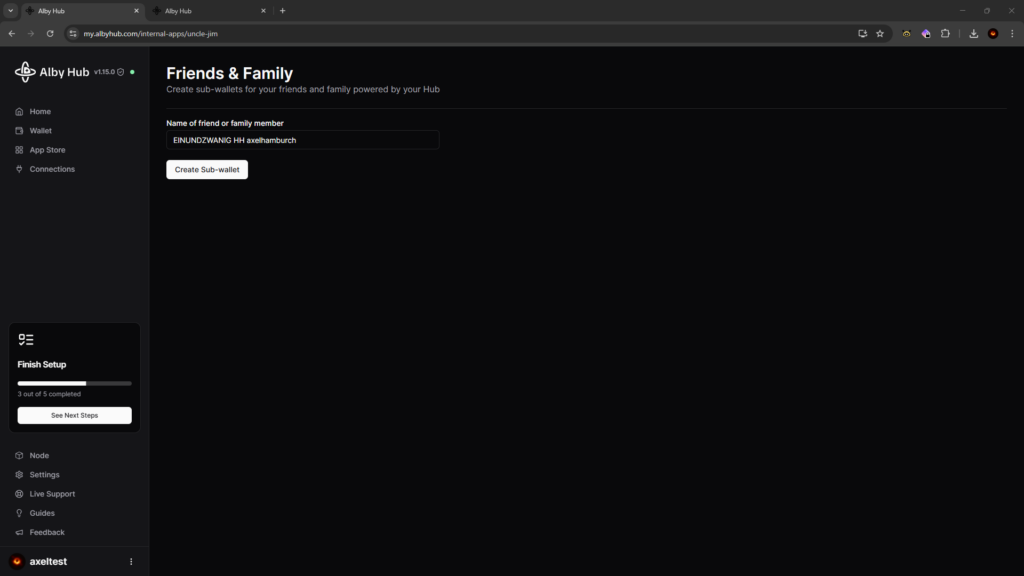Click the See Next Steps button
1024x576 pixels.
coord(74,415)
